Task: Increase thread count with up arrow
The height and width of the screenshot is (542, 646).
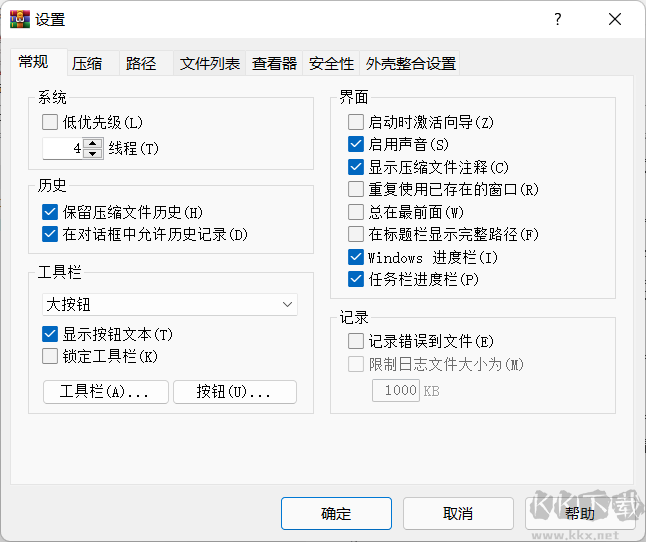Action: (x=93, y=144)
